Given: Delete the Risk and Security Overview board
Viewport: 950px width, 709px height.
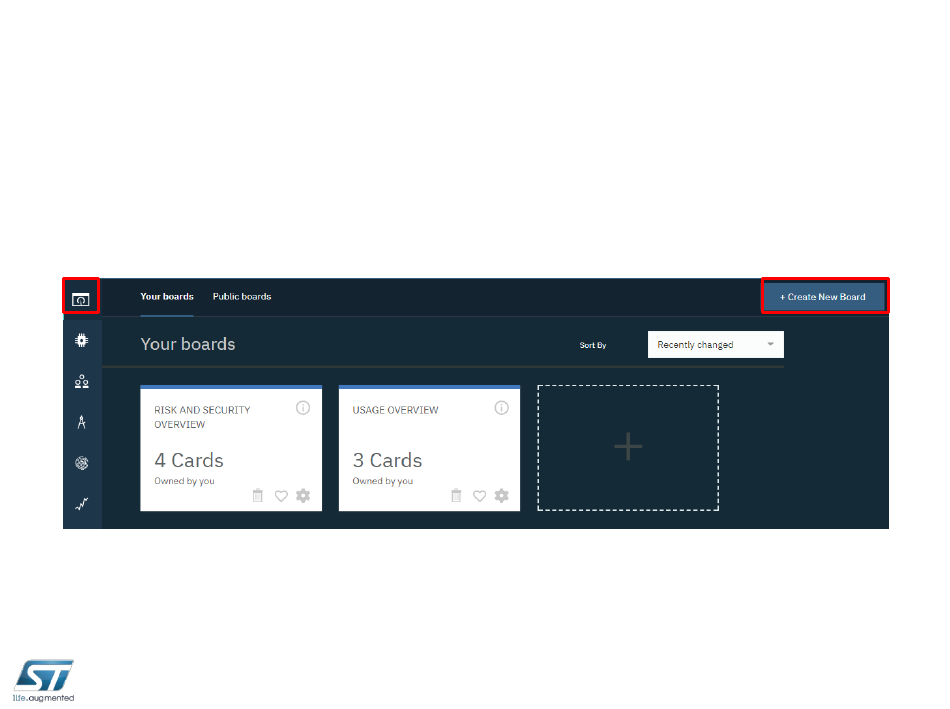Looking at the screenshot, I should point(257,496).
